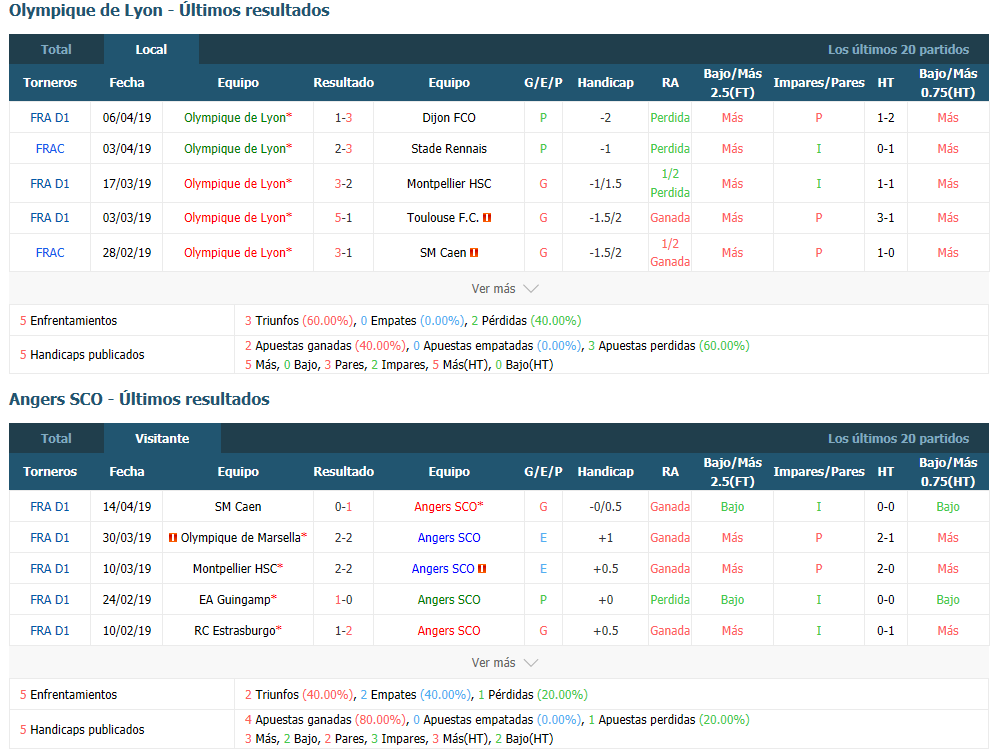Click '4 Apuestas ganadas (80.00%)' in Angers summary
This screenshot has height=752, width=998.
(325, 720)
